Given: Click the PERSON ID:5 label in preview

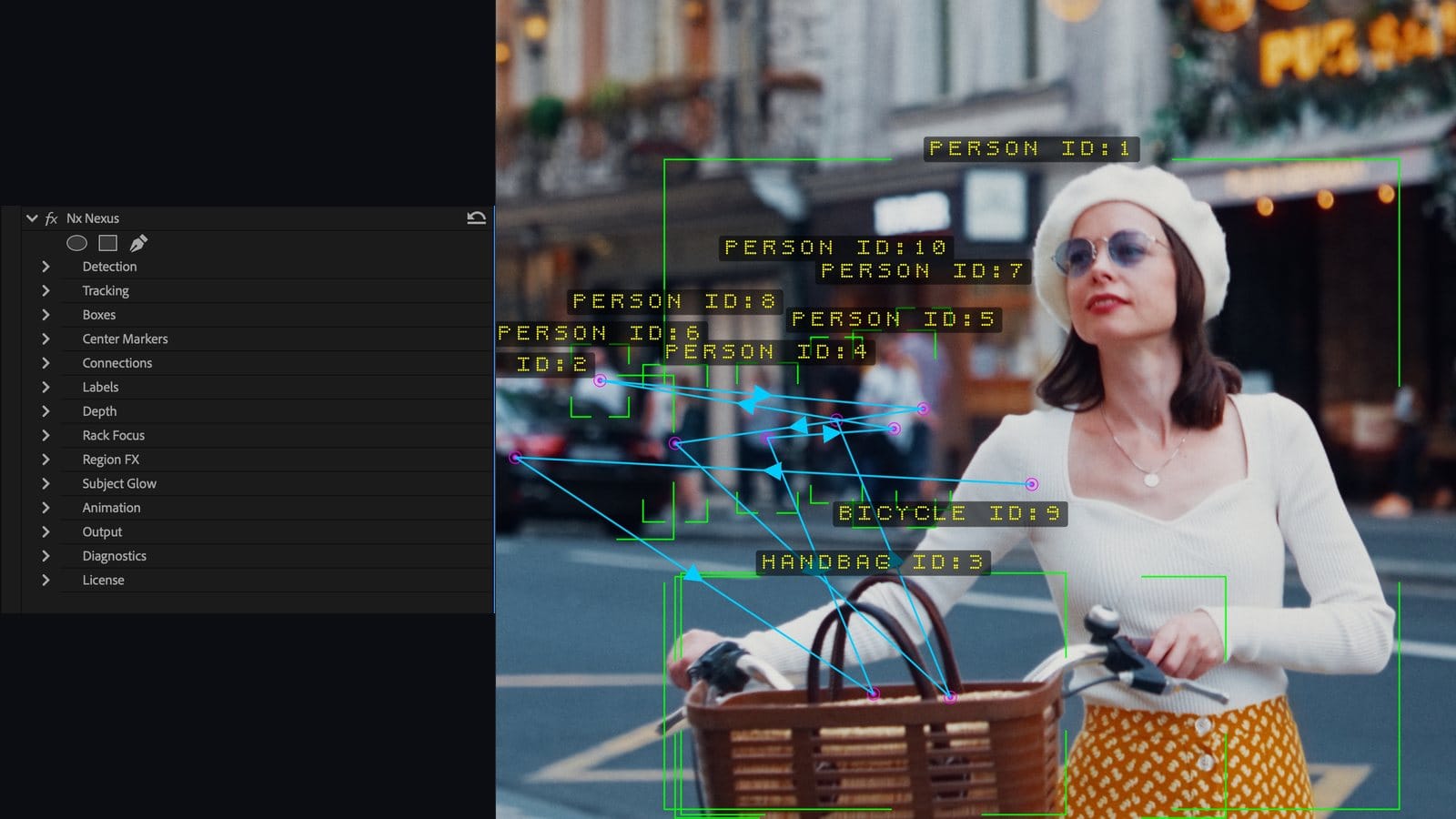Looking at the screenshot, I should click(893, 319).
